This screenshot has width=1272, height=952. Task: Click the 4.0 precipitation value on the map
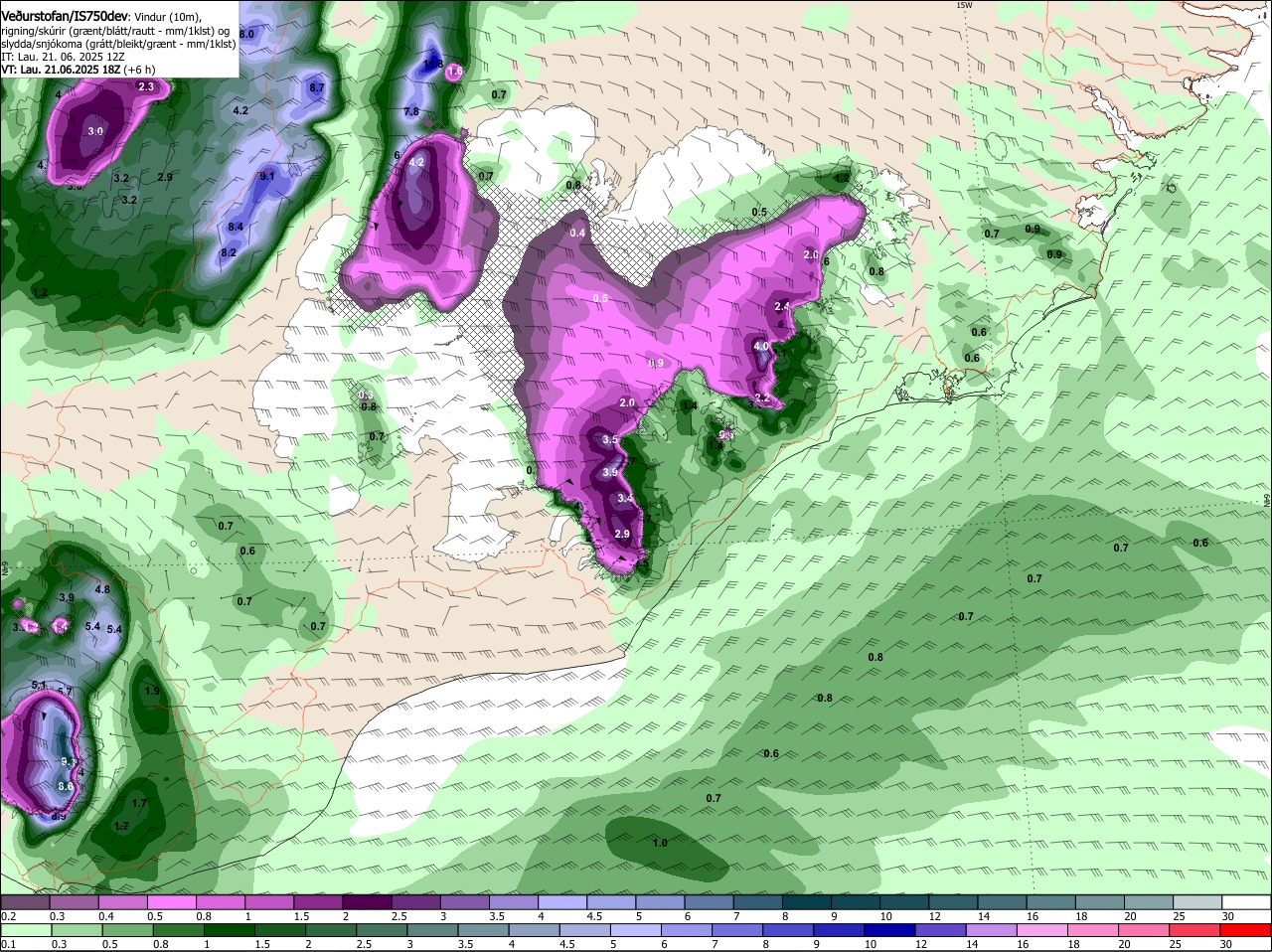tap(761, 346)
